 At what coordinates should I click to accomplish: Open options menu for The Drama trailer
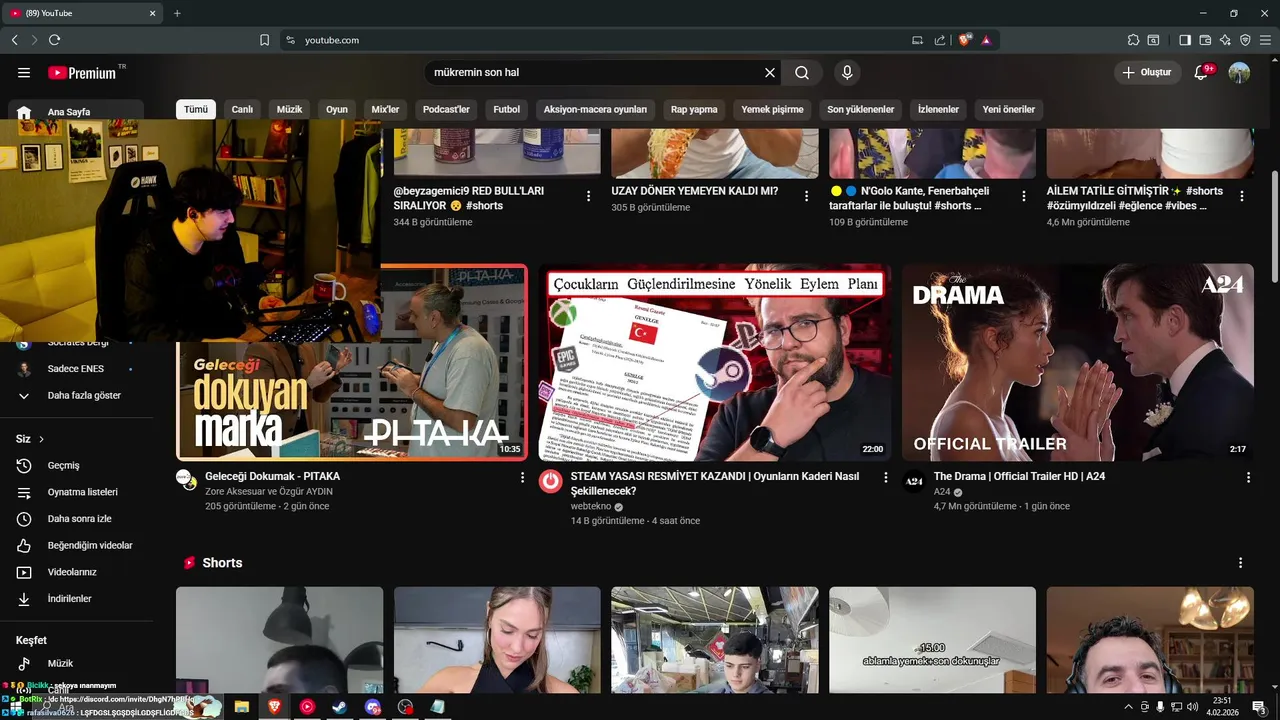point(1248,478)
